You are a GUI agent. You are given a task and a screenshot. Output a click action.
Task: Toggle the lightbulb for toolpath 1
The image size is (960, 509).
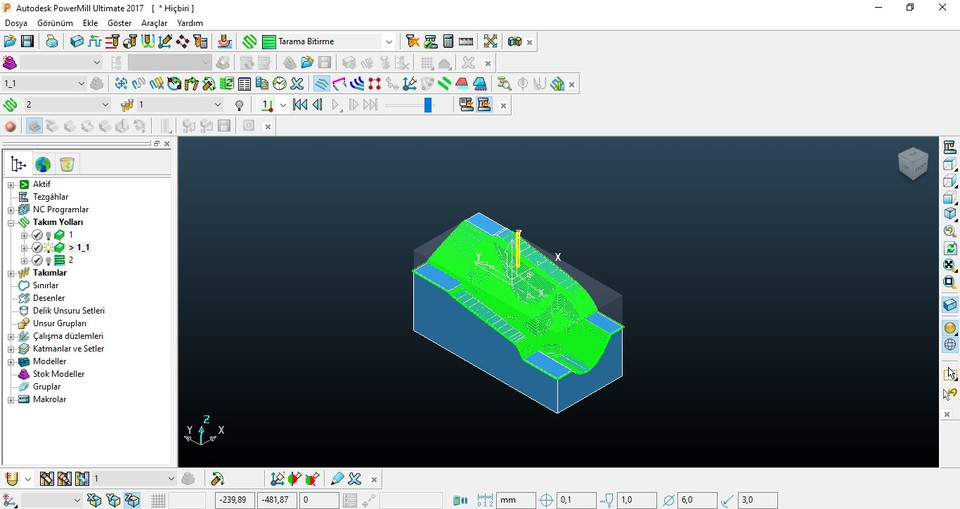(48, 235)
